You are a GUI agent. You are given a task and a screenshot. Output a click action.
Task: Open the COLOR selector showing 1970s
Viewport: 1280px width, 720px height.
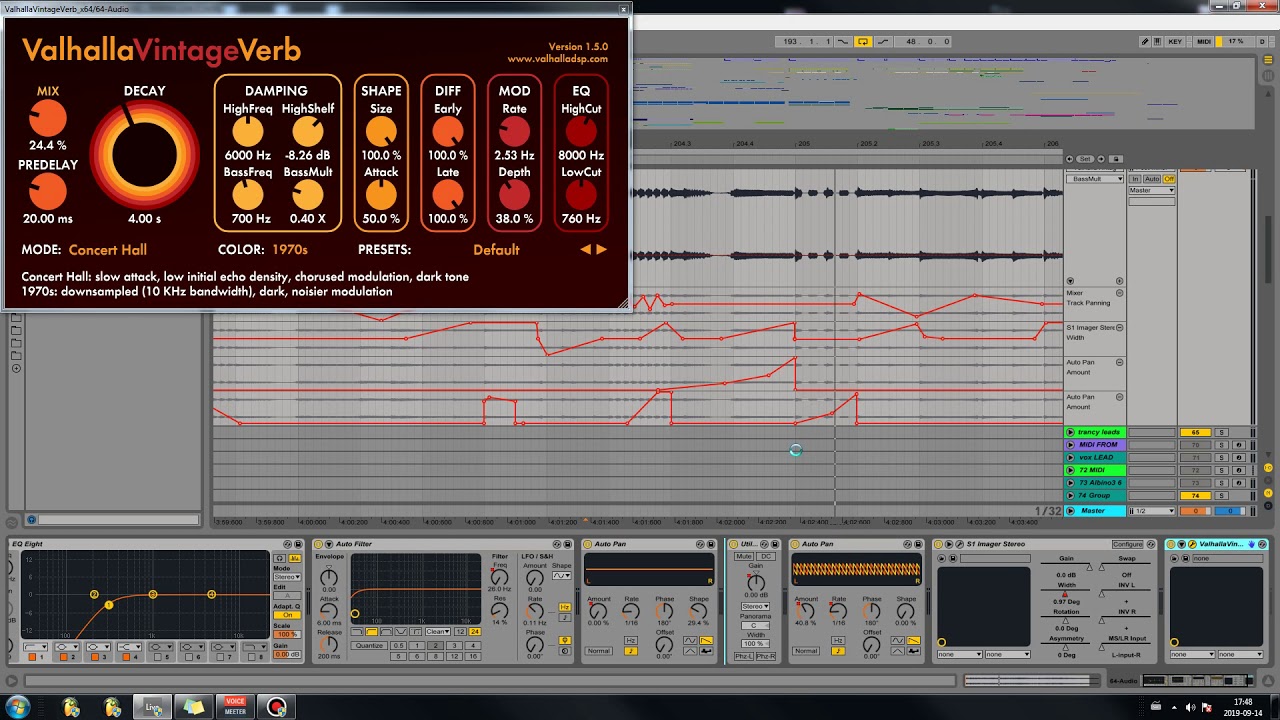click(290, 250)
